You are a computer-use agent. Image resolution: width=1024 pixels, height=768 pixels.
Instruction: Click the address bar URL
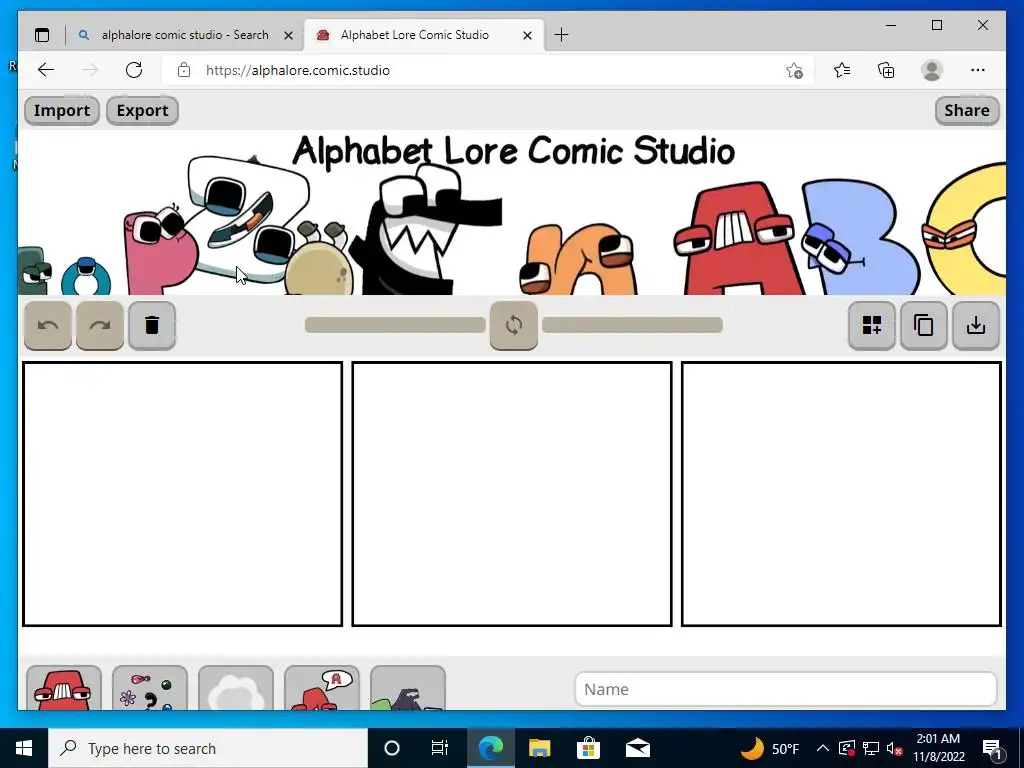point(298,71)
